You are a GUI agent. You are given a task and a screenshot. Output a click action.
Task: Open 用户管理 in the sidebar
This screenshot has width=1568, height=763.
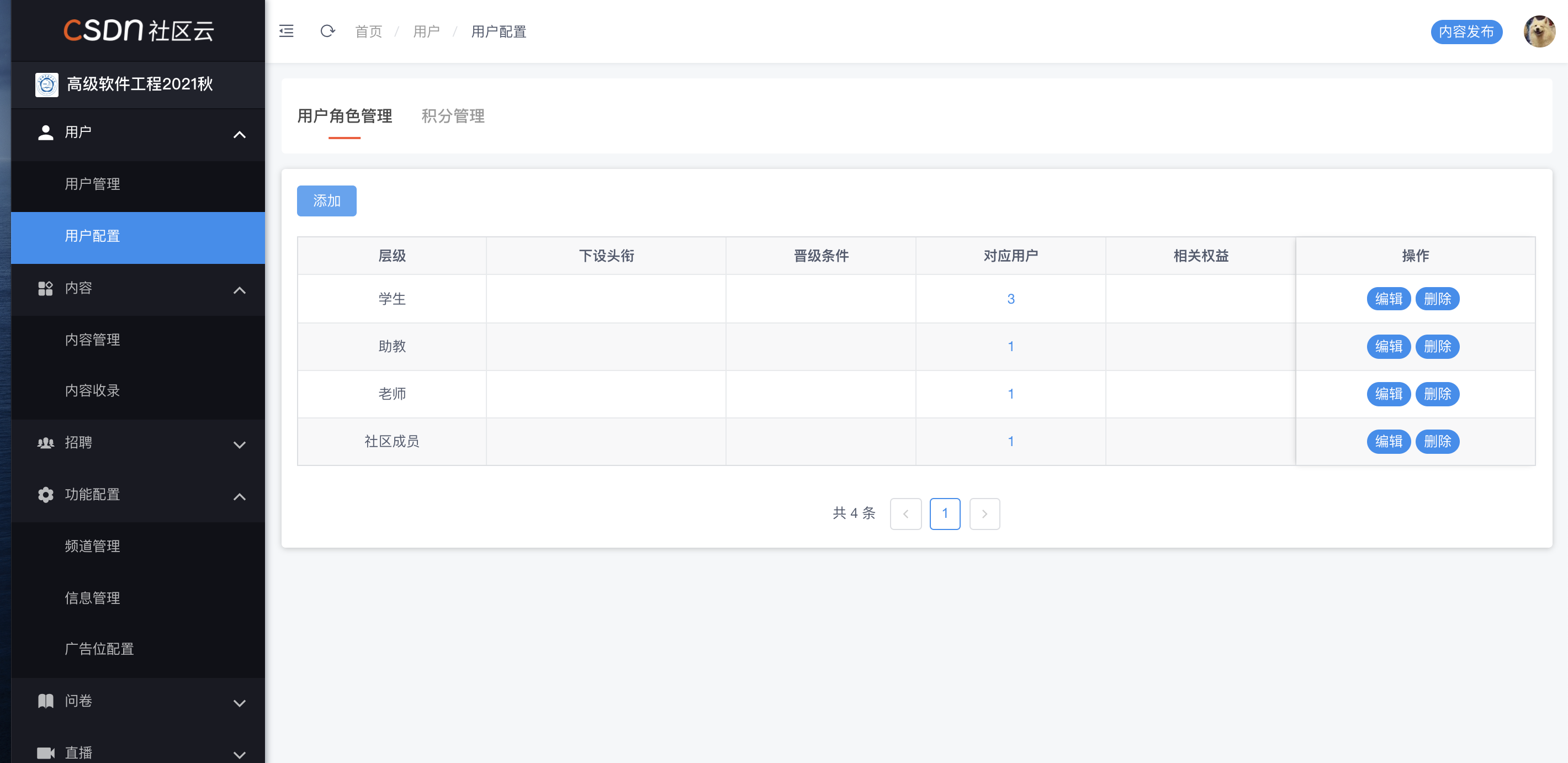coord(93,184)
